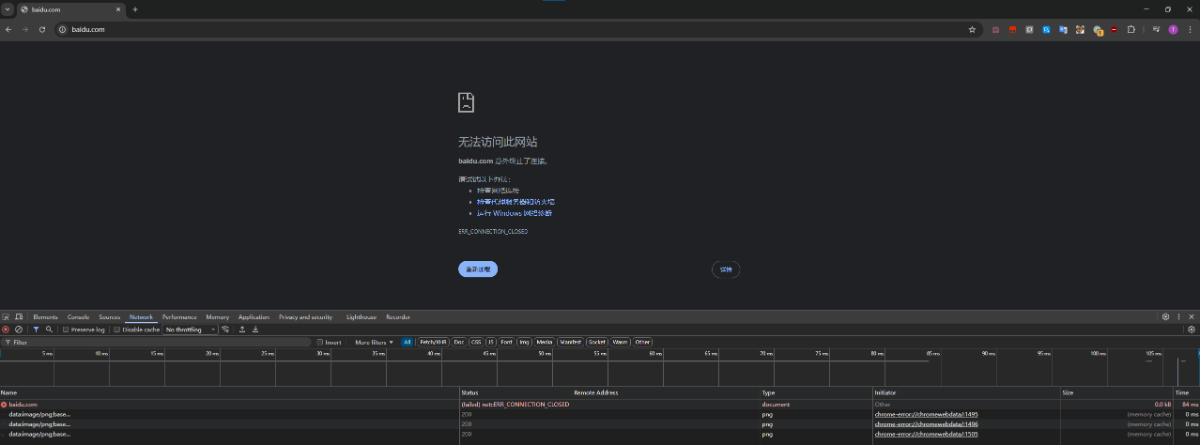Switch to the Console tab

coord(78,317)
